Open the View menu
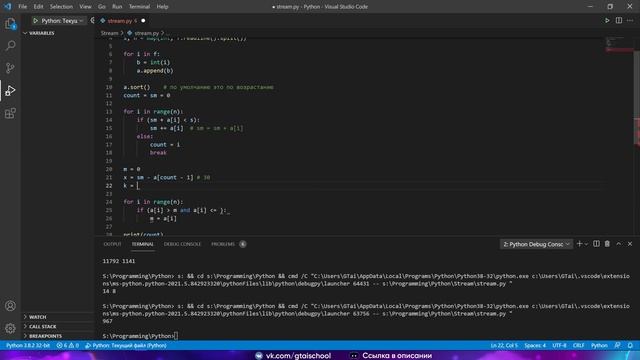Screen dimensions: 640x360 [85, 7]
